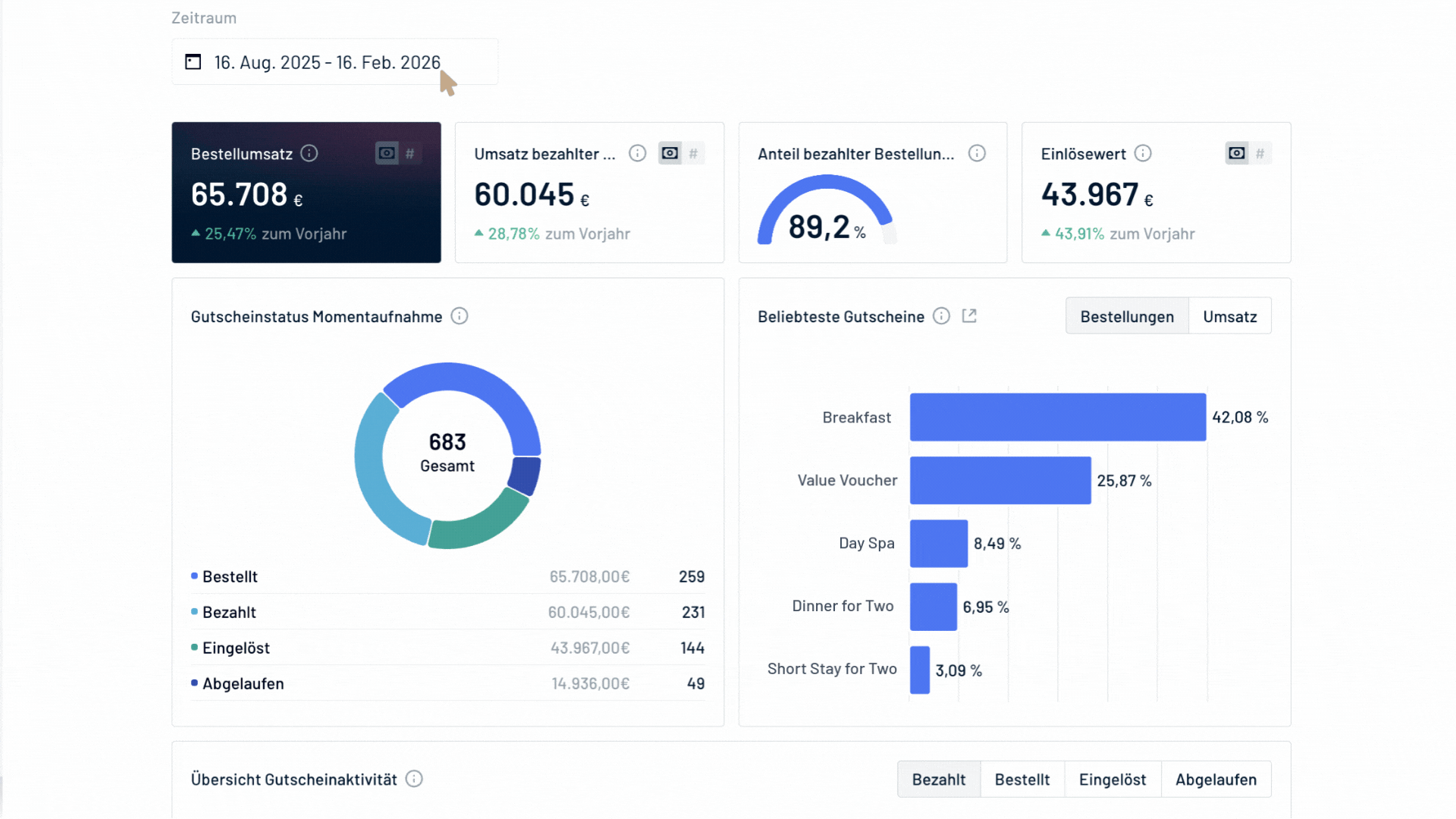Click the info icon next to Gutscheinstatus Momentaufnahme
Viewport: 1456px width, 819px height.
point(460,316)
